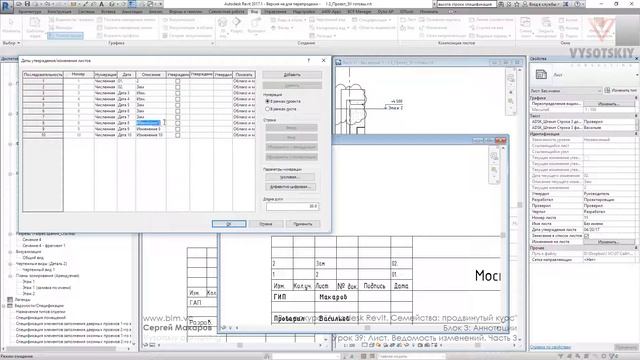Select 'Сечение 4 - фрагмент 1' in project browser
This screenshot has height=360, width=640.
44,246
